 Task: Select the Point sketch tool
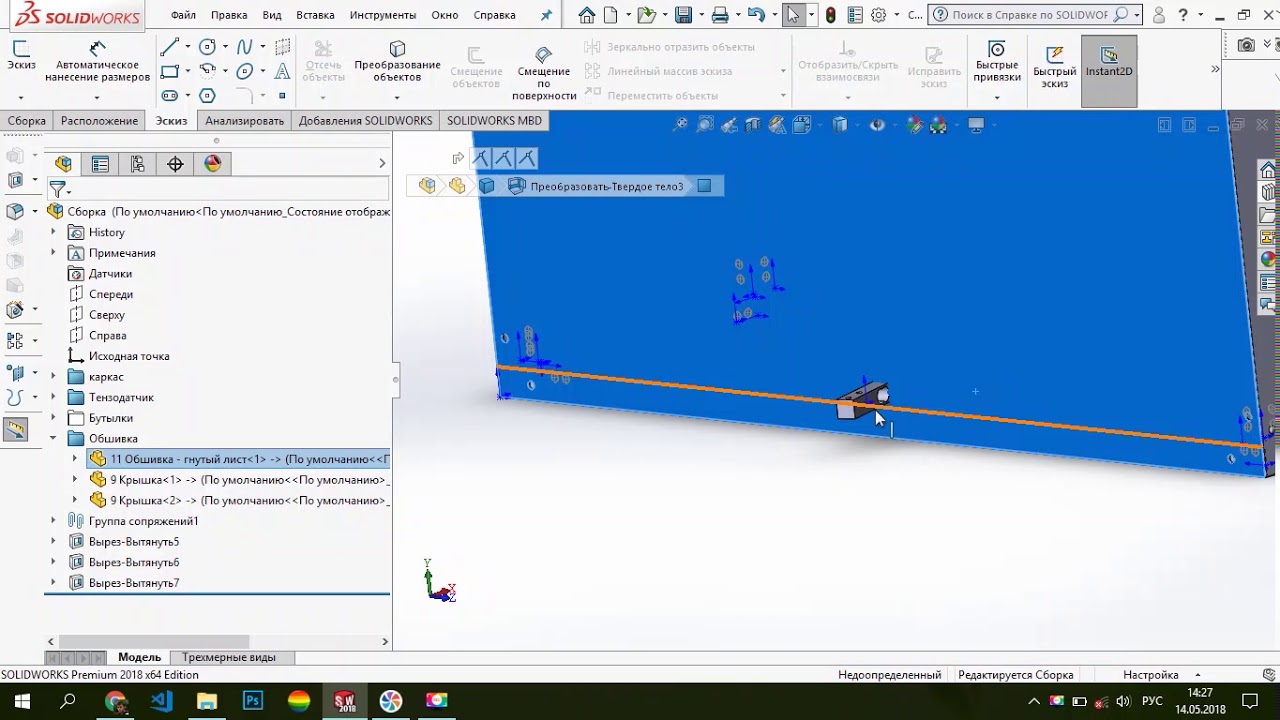pos(282,96)
